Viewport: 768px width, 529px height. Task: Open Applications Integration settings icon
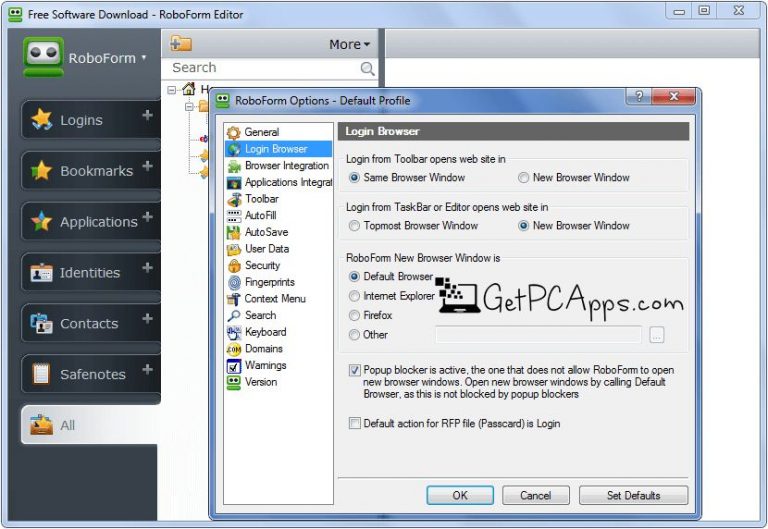(x=234, y=183)
